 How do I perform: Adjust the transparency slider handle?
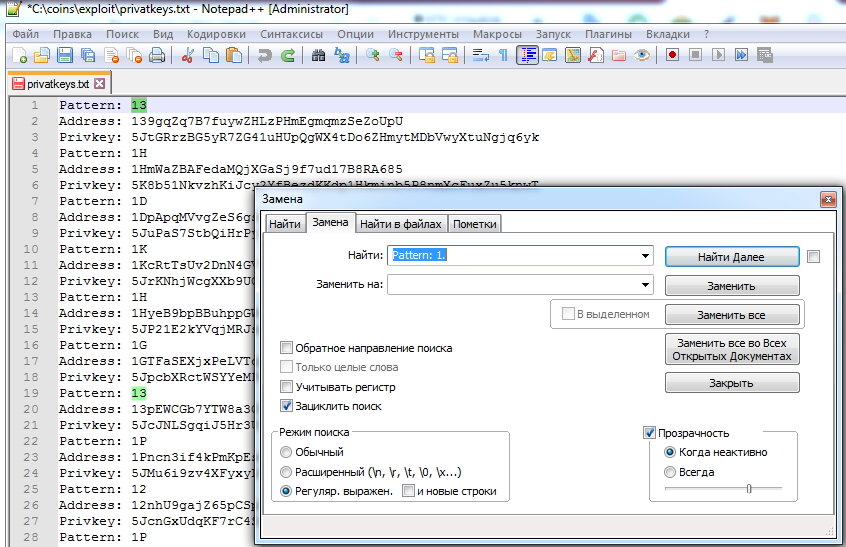click(x=748, y=489)
